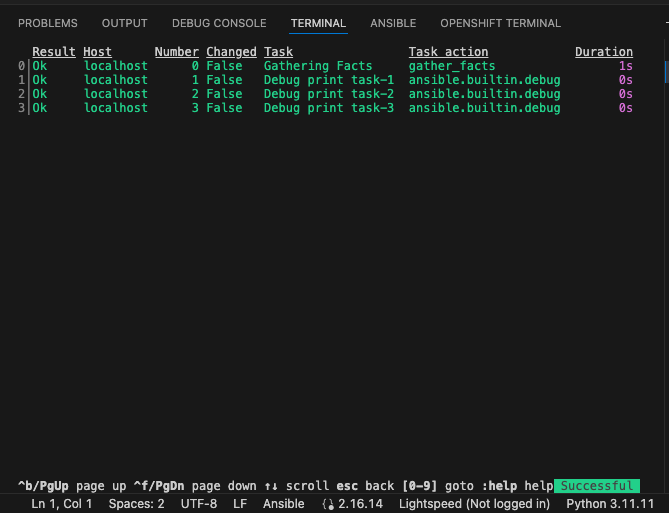Change file encoding UTF-8
The width and height of the screenshot is (669, 513).
point(199,504)
